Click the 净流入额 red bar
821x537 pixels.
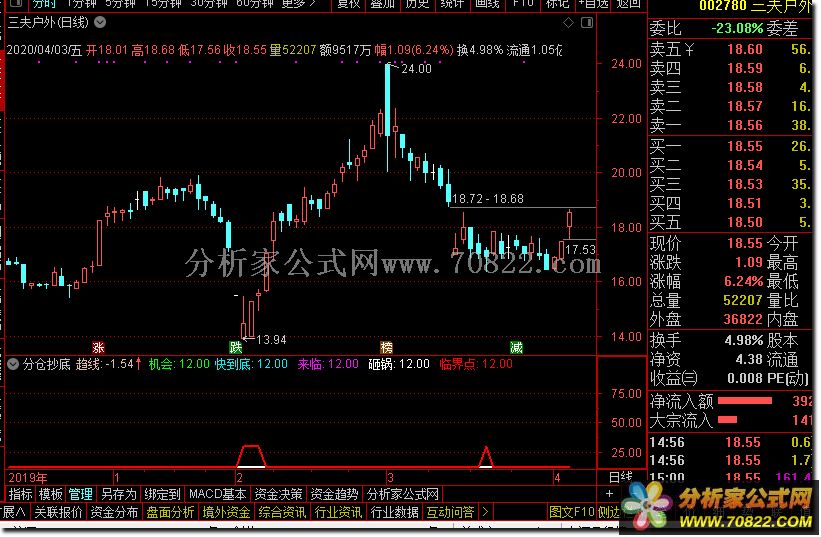(745, 402)
